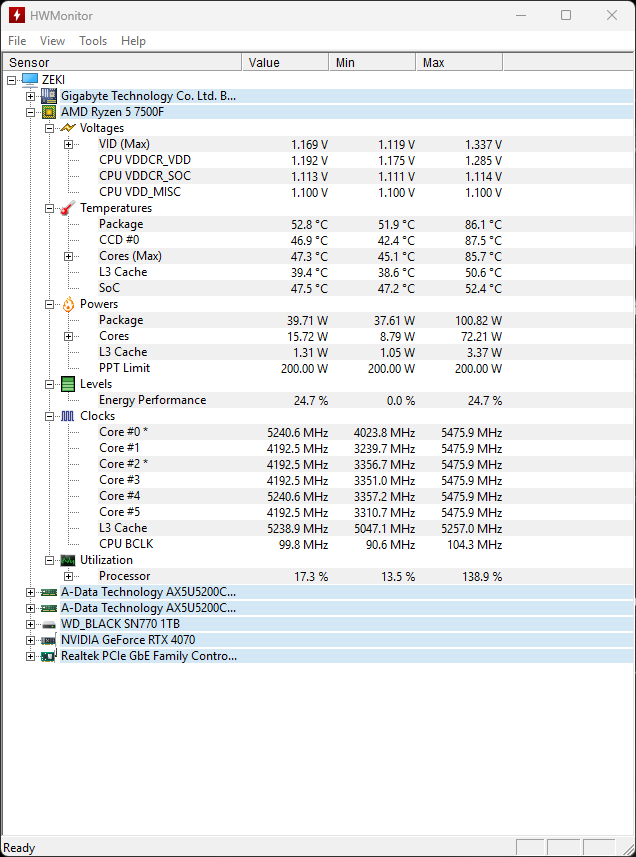Open the Help menu
636x857 pixels.
point(133,41)
